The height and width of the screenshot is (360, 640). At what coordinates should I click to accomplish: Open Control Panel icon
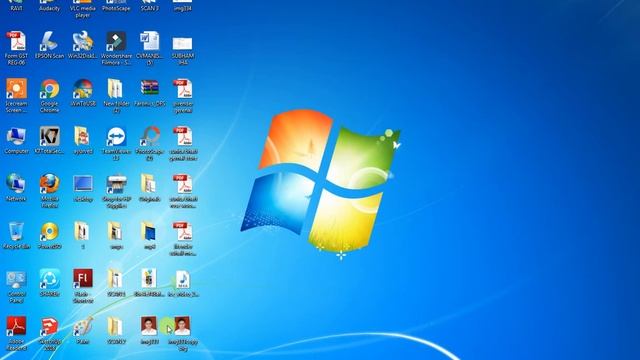point(16,280)
